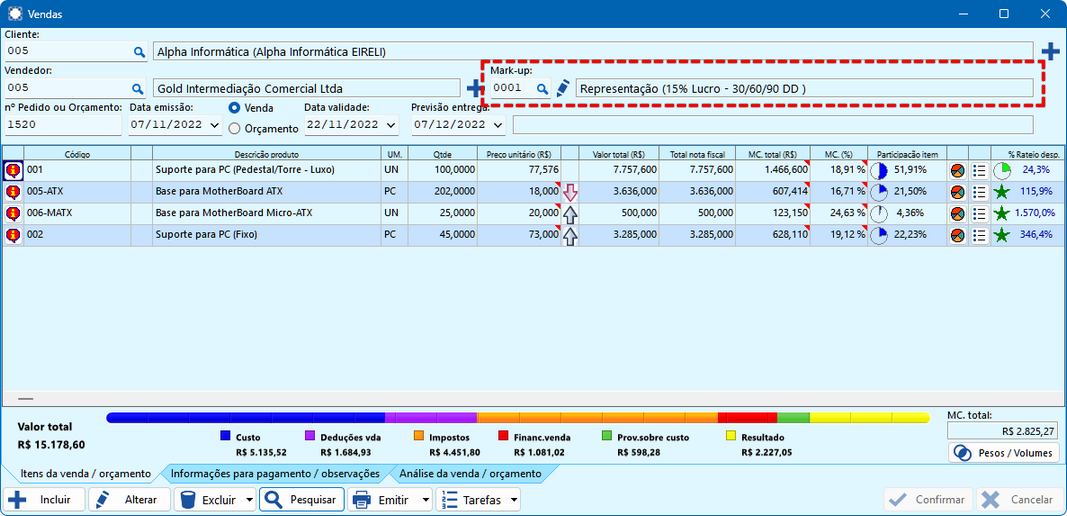Click the Tarefas list button
This screenshot has width=1067, height=516.
471,500
